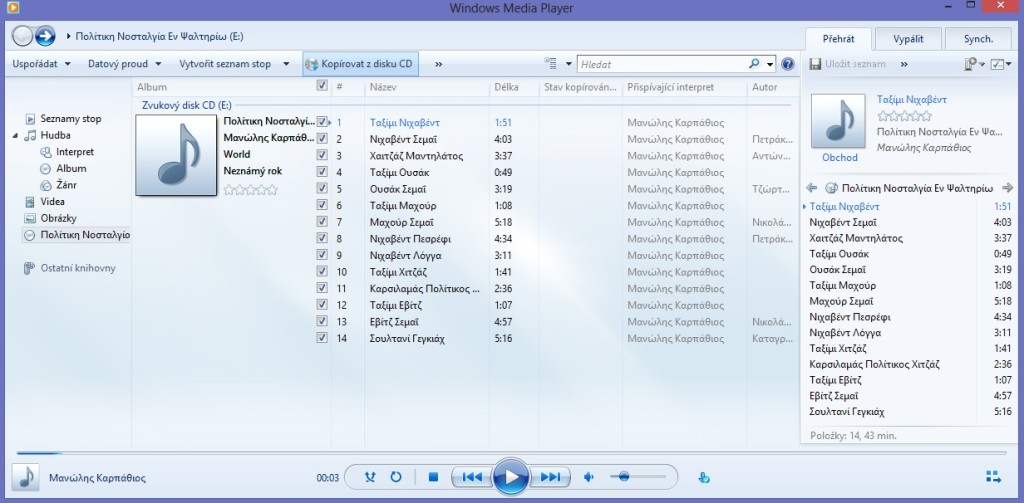Select Album in the sidebar tree
The width and height of the screenshot is (1024, 503).
(71, 169)
